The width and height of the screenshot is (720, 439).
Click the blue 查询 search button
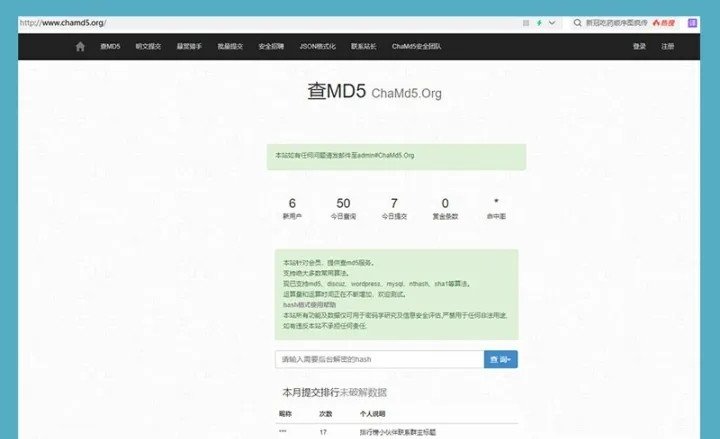pyautogui.click(x=501, y=359)
